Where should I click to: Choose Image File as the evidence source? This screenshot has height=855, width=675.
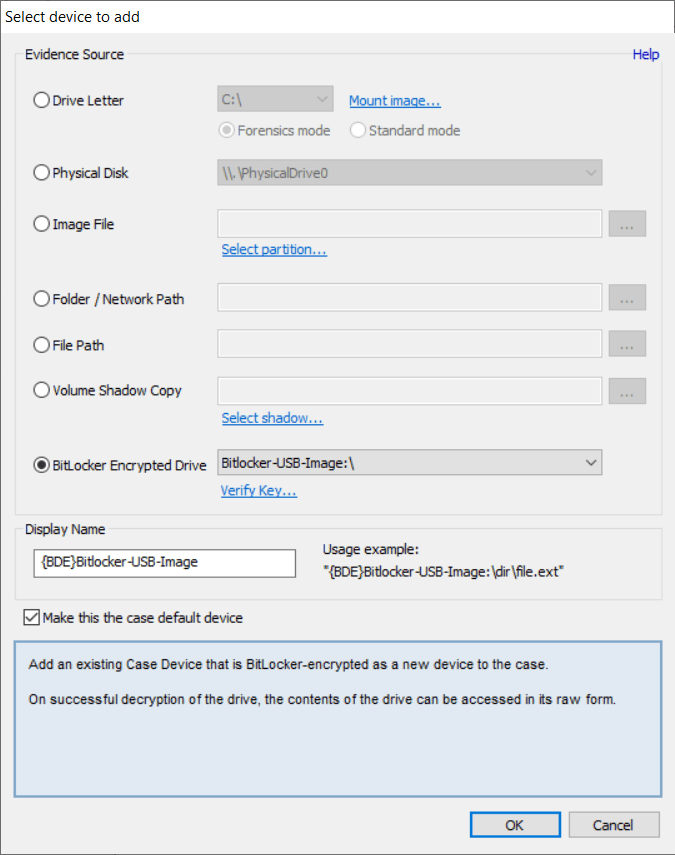click(41, 224)
